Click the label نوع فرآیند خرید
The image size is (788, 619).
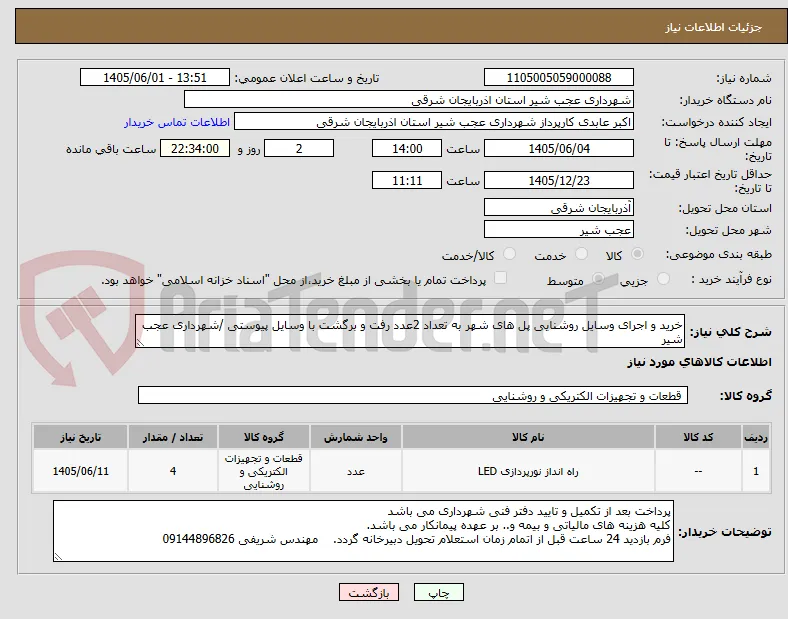click(x=731, y=279)
